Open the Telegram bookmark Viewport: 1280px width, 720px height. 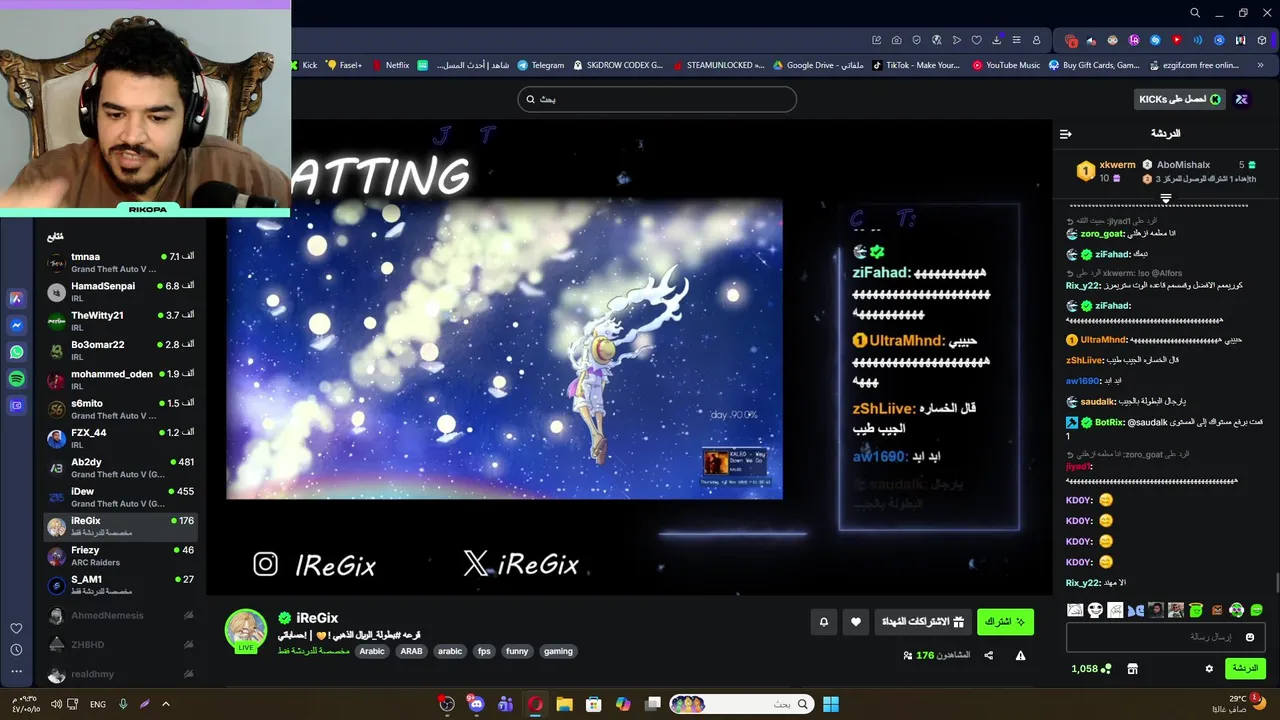540,65
